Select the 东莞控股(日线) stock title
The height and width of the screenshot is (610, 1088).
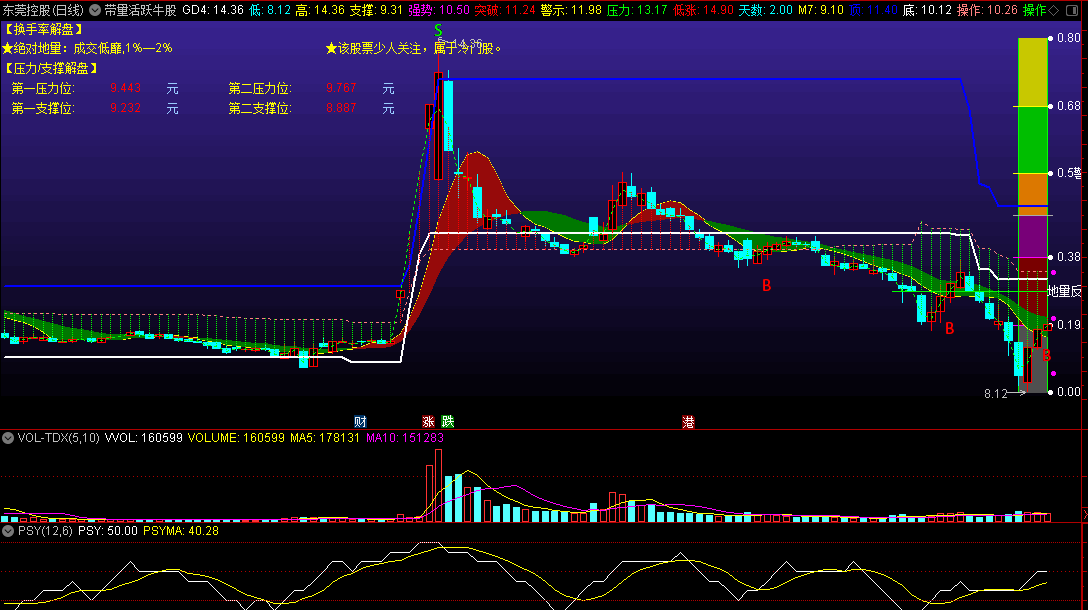[x=44, y=10]
